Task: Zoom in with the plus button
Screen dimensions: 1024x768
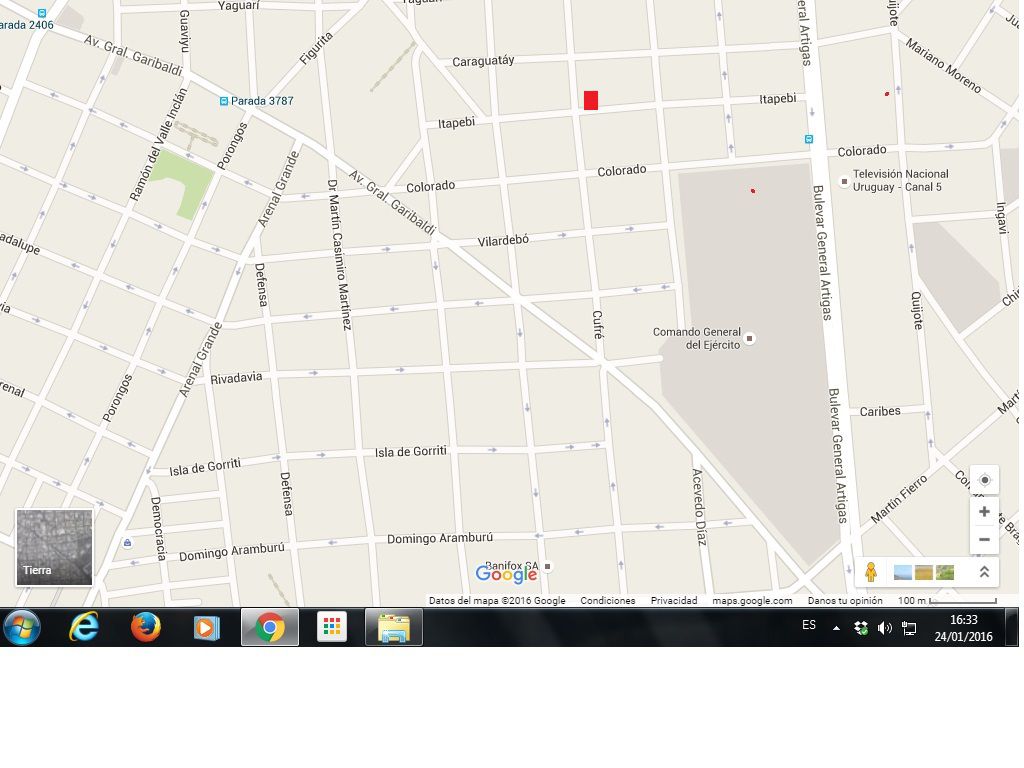Action: pos(984,512)
